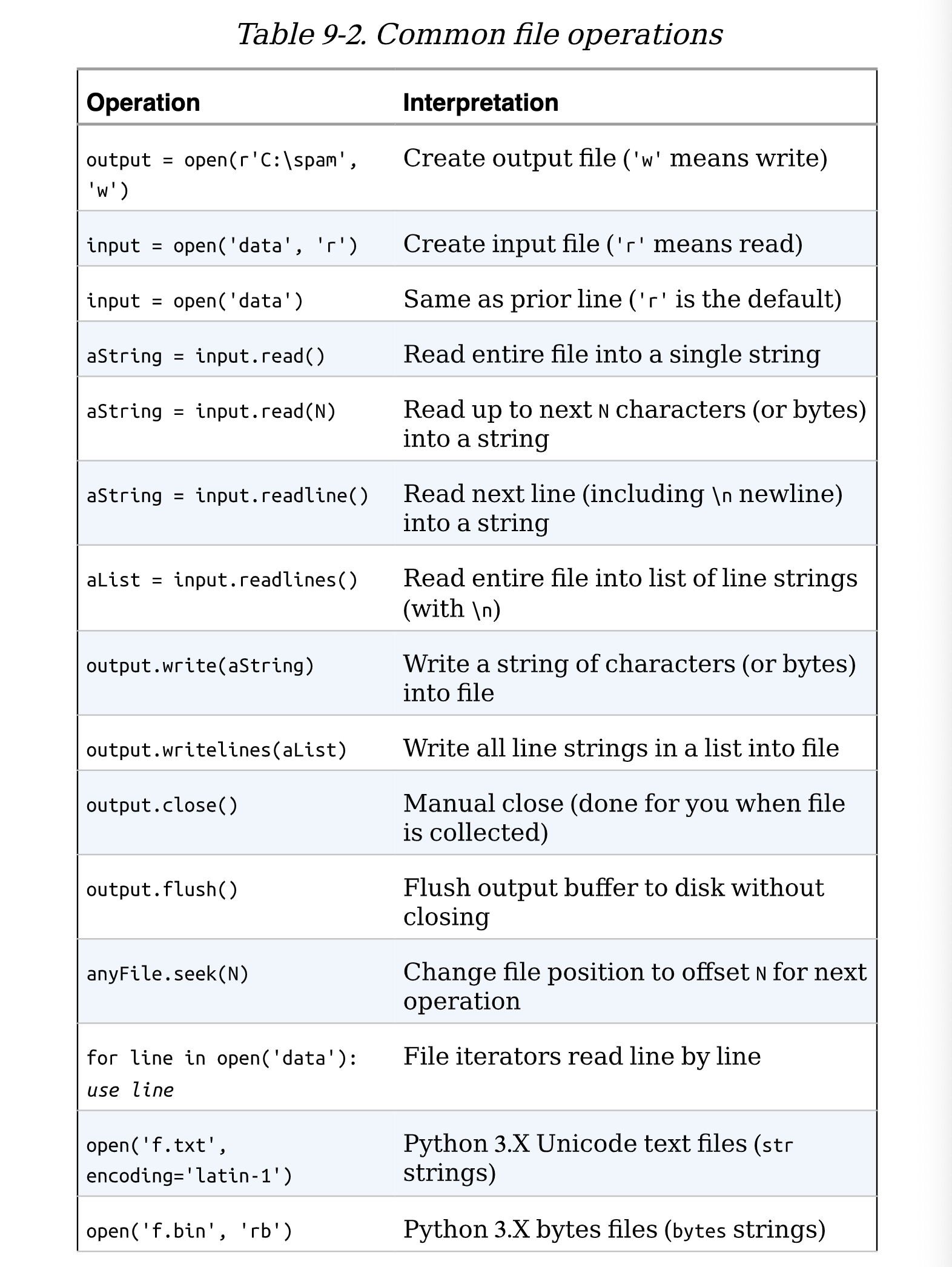Screen dimensions: 952x1267
Task: Click the code open('f.bin', 'rb')
Action: 190,1231
